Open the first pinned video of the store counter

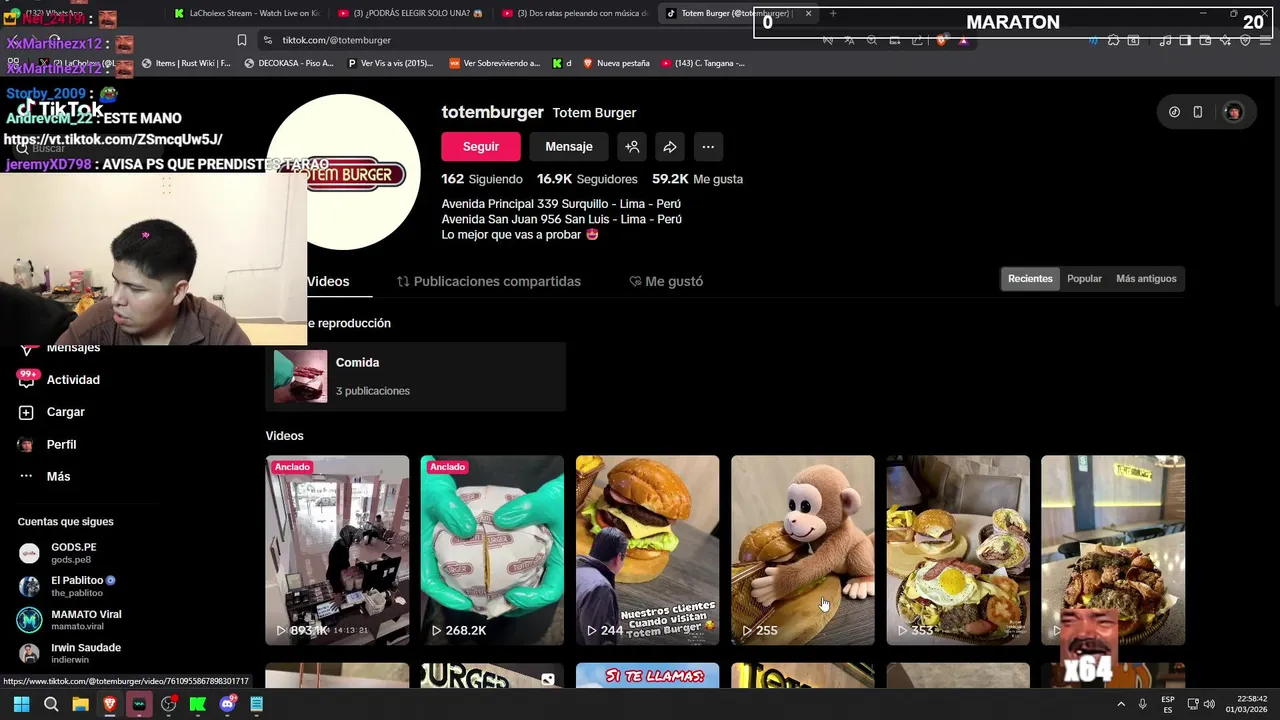click(337, 550)
